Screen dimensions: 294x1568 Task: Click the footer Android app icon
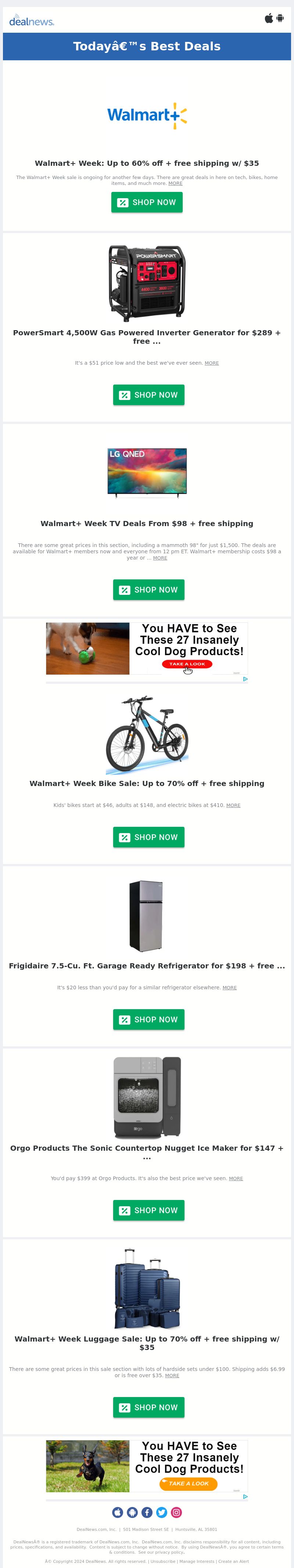(132, 1512)
